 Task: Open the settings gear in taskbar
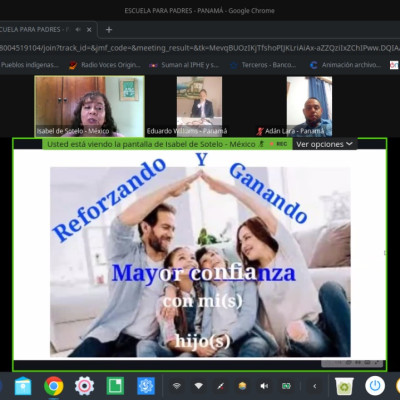click(84, 386)
